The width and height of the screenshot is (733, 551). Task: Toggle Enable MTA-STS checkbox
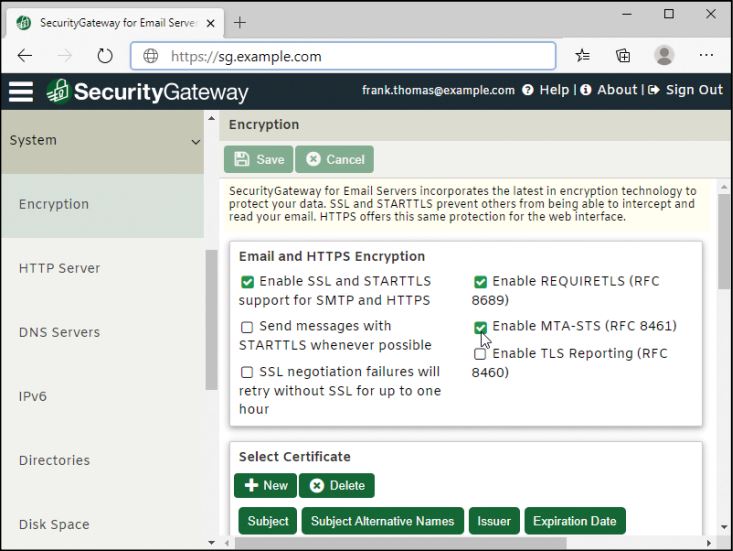pyautogui.click(x=480, y=327)
